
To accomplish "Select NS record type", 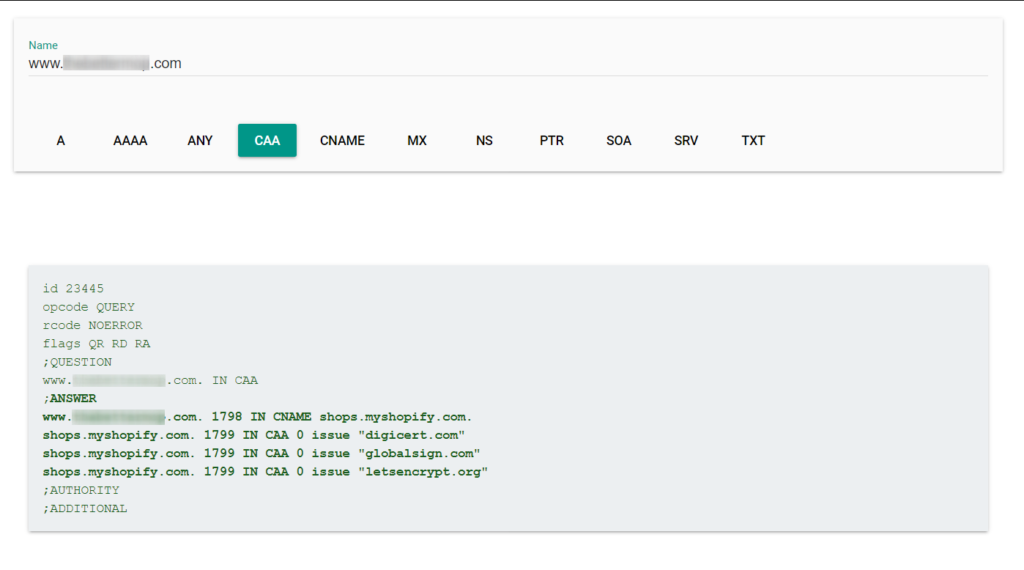I will click(485, 141).
